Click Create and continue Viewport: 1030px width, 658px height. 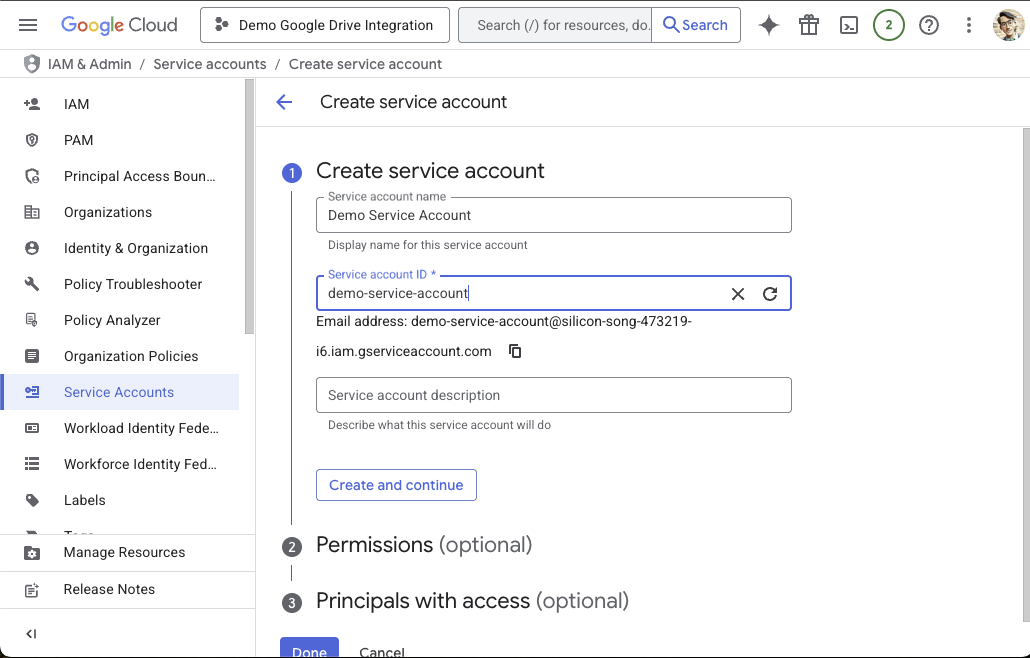[396, 485]
